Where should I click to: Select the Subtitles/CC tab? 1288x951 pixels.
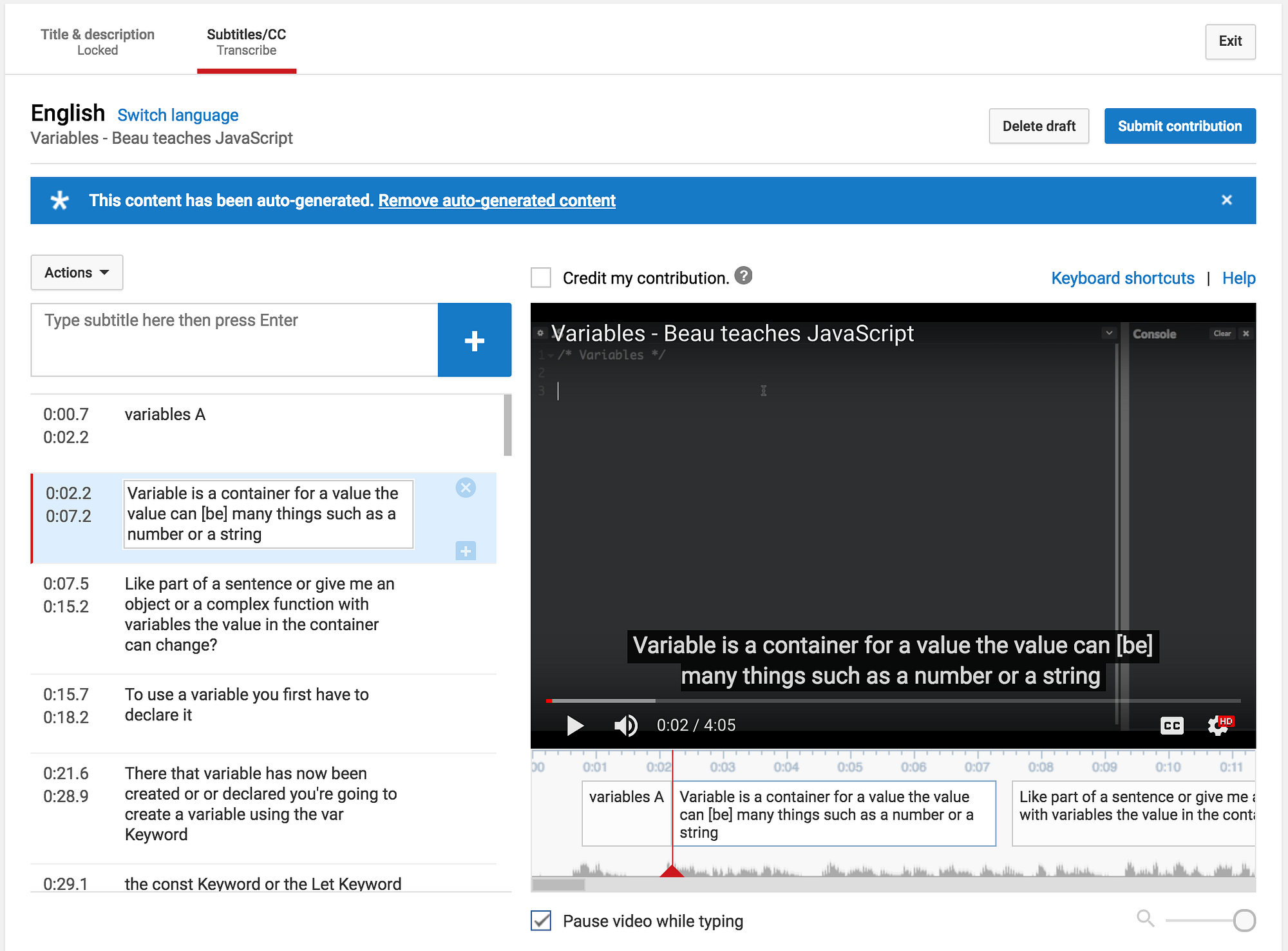[x=246, y=41]
